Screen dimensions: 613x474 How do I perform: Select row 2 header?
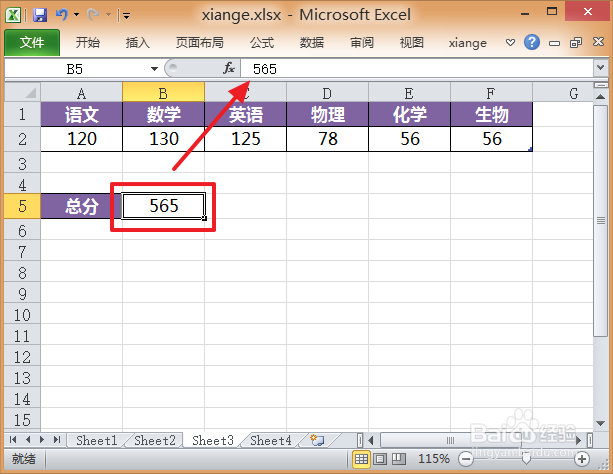tap(23, 139)
